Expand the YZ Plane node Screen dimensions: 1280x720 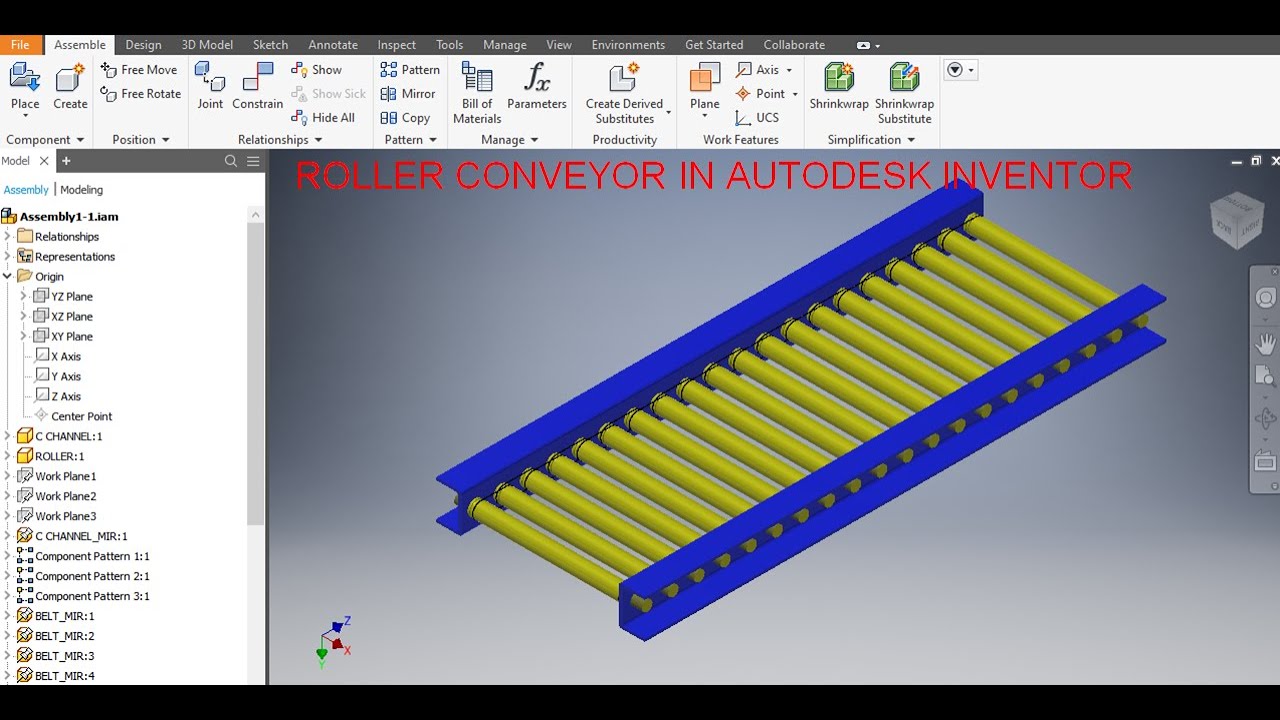(23, 296)
